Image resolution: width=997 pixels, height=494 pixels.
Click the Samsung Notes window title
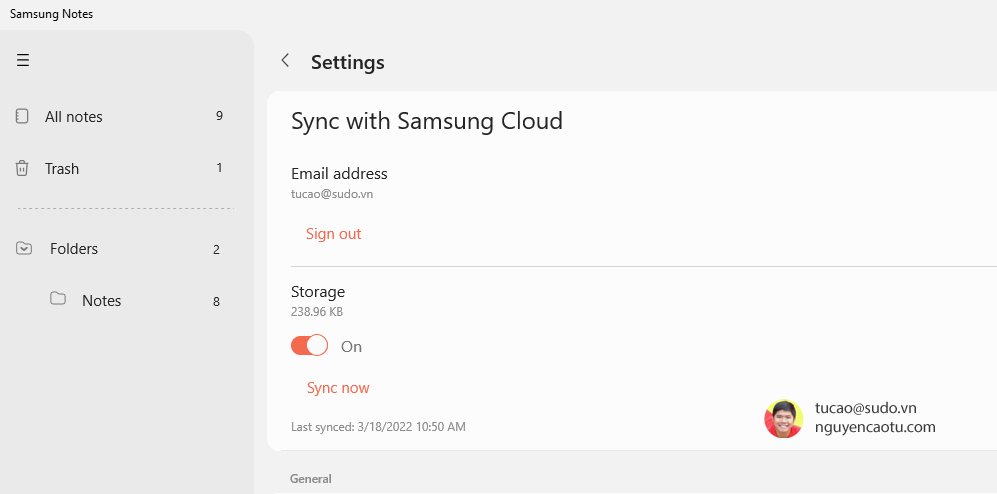pyautogui.click(x=51, y=14)
